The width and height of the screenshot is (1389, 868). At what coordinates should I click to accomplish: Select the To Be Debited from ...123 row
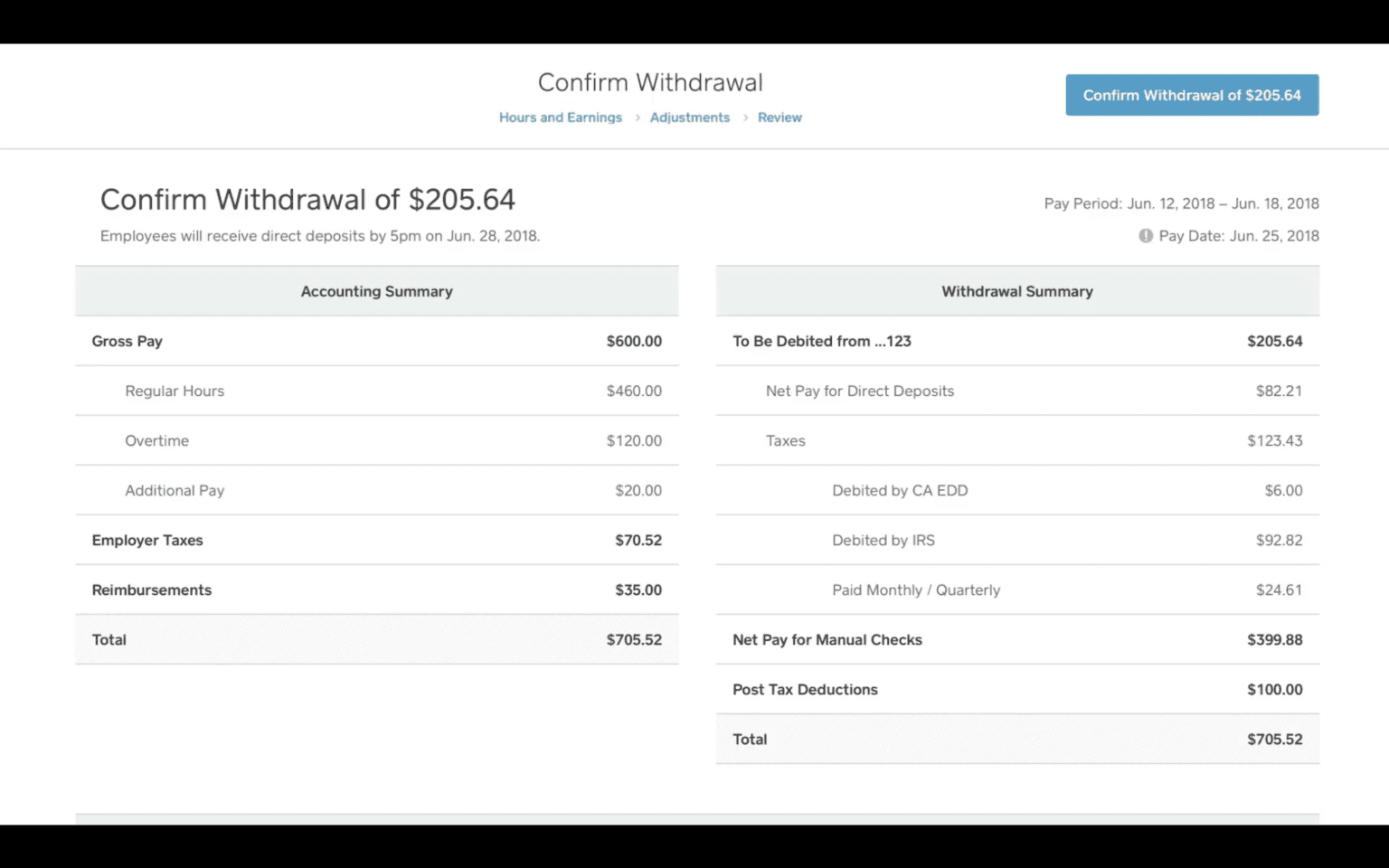tap(1016, 341)
